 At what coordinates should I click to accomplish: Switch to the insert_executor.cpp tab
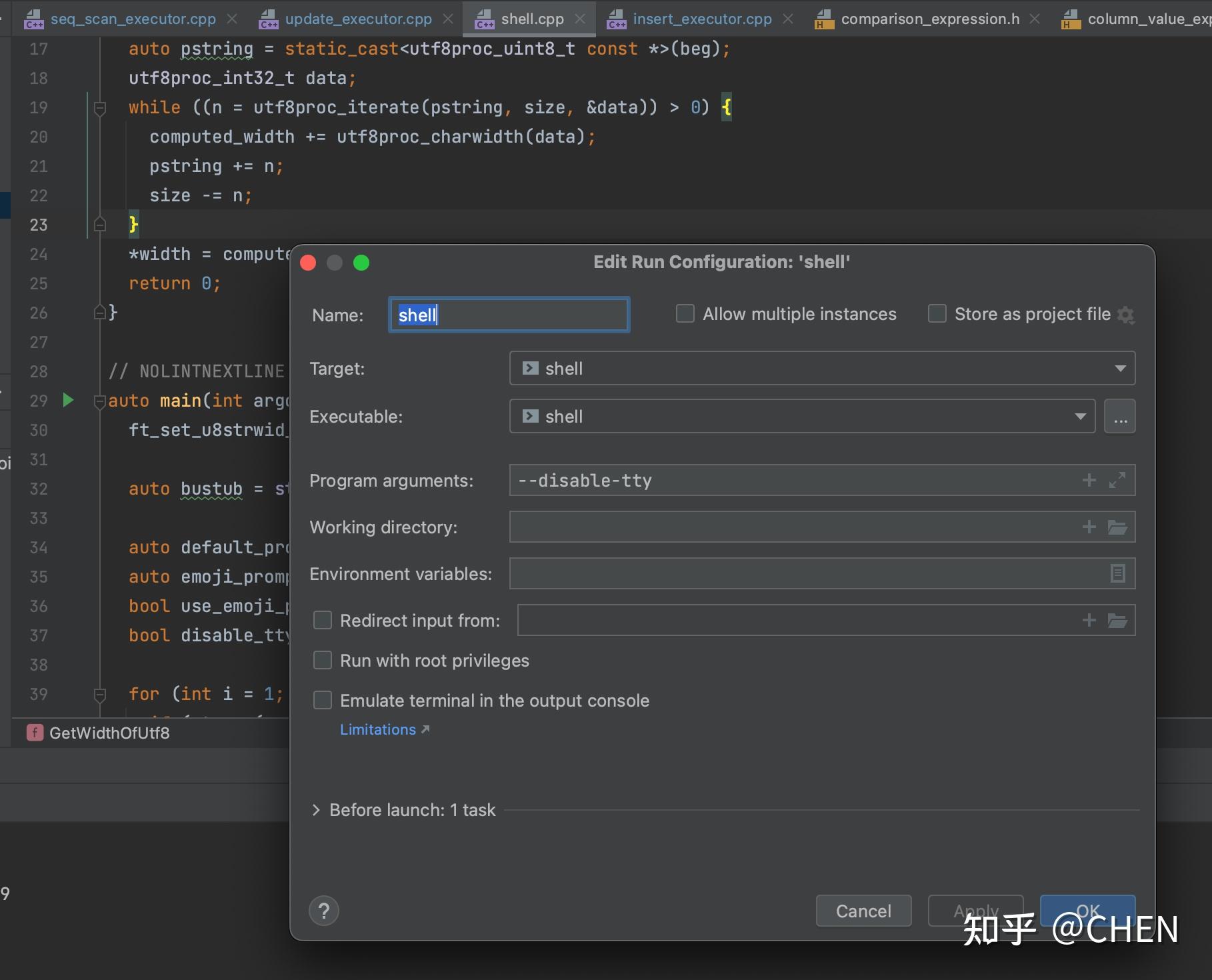(x=701, y=18)
